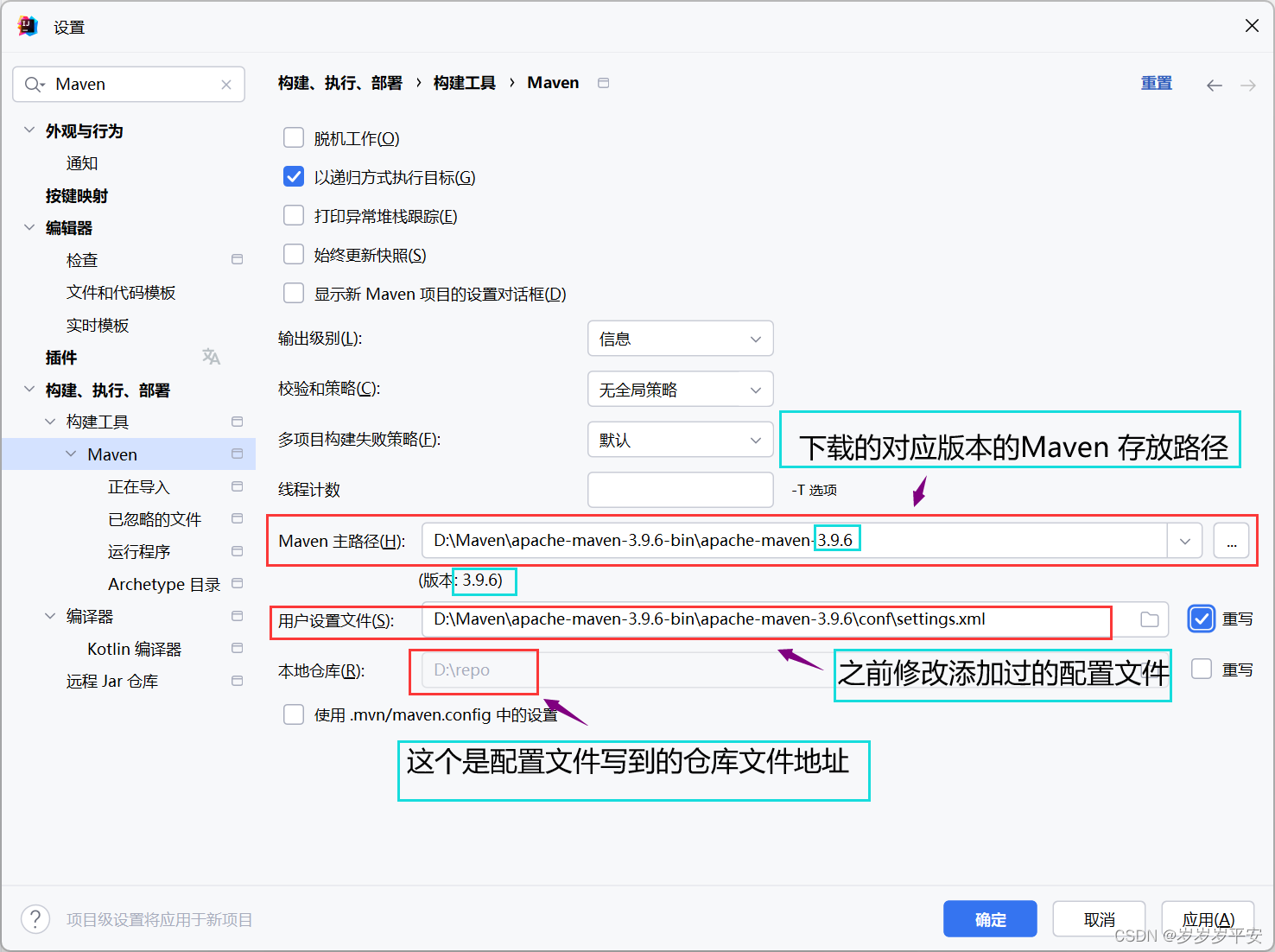Click the 用户设置文件 path field

[x=795, y=619]
